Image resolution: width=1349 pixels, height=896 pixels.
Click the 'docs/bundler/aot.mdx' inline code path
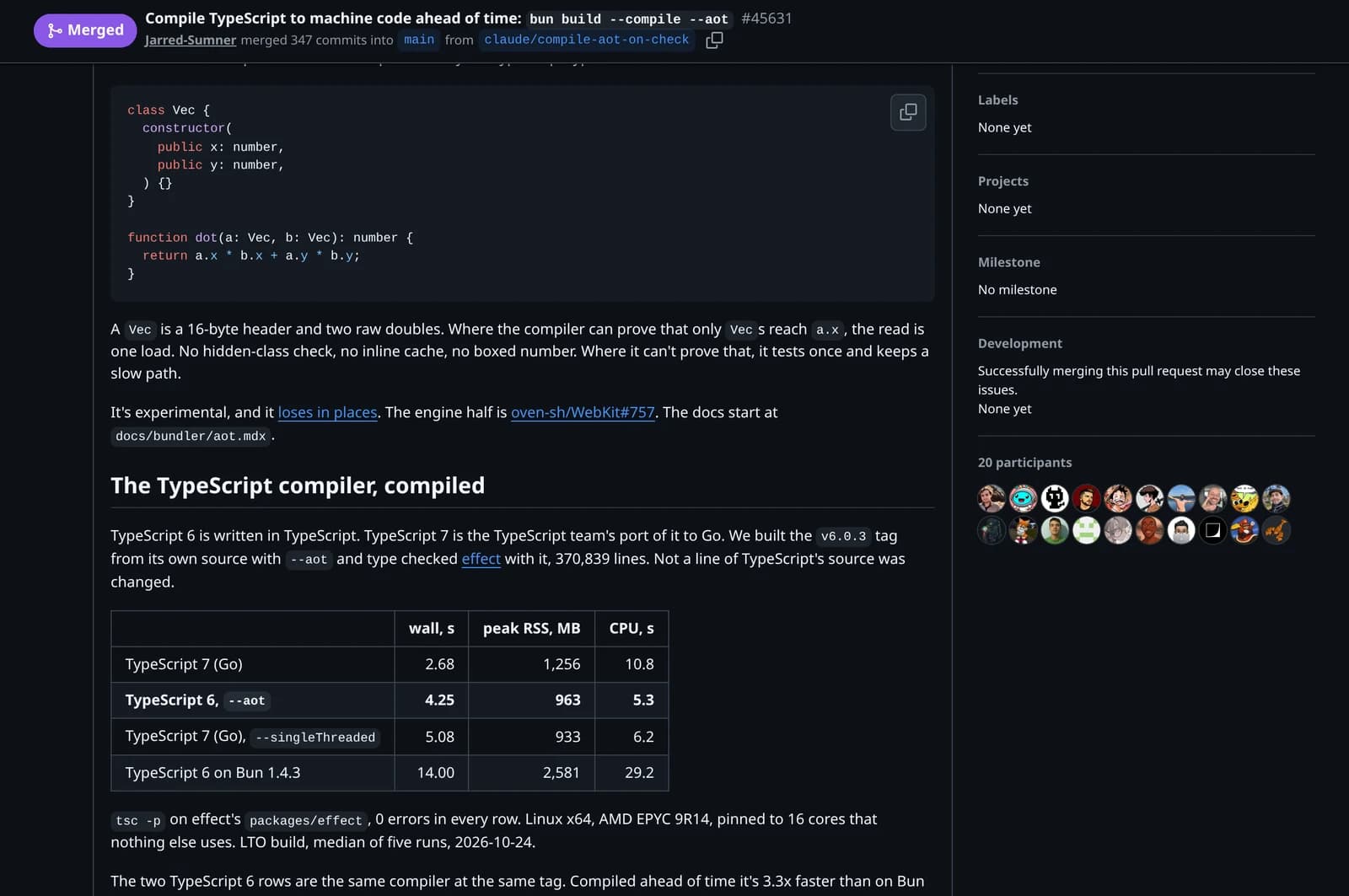pyautogui.click(x=191, y=436)
